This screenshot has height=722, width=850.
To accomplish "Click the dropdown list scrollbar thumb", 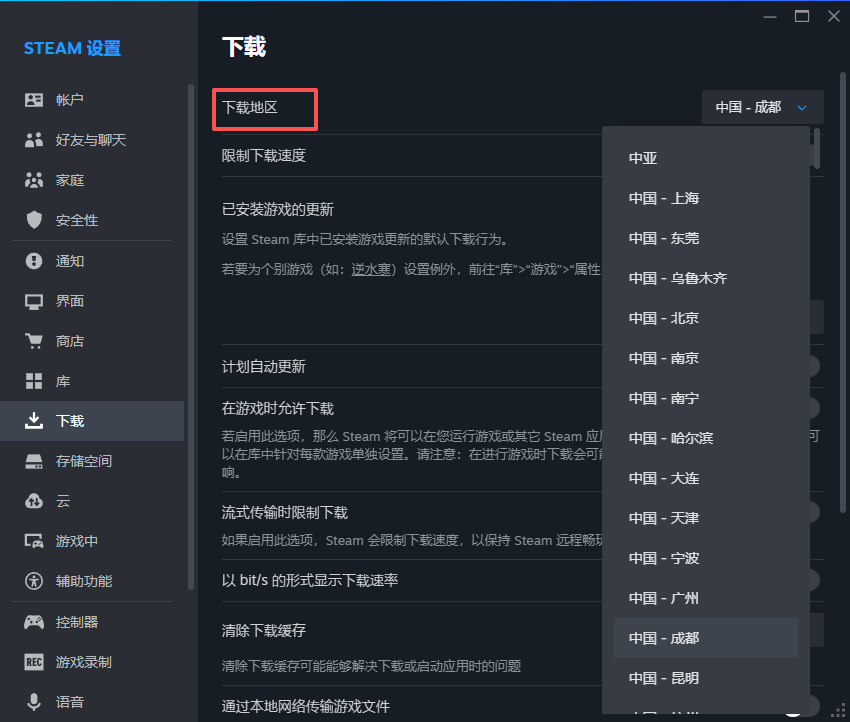I will pyautogui.click(x=817, y=148).
